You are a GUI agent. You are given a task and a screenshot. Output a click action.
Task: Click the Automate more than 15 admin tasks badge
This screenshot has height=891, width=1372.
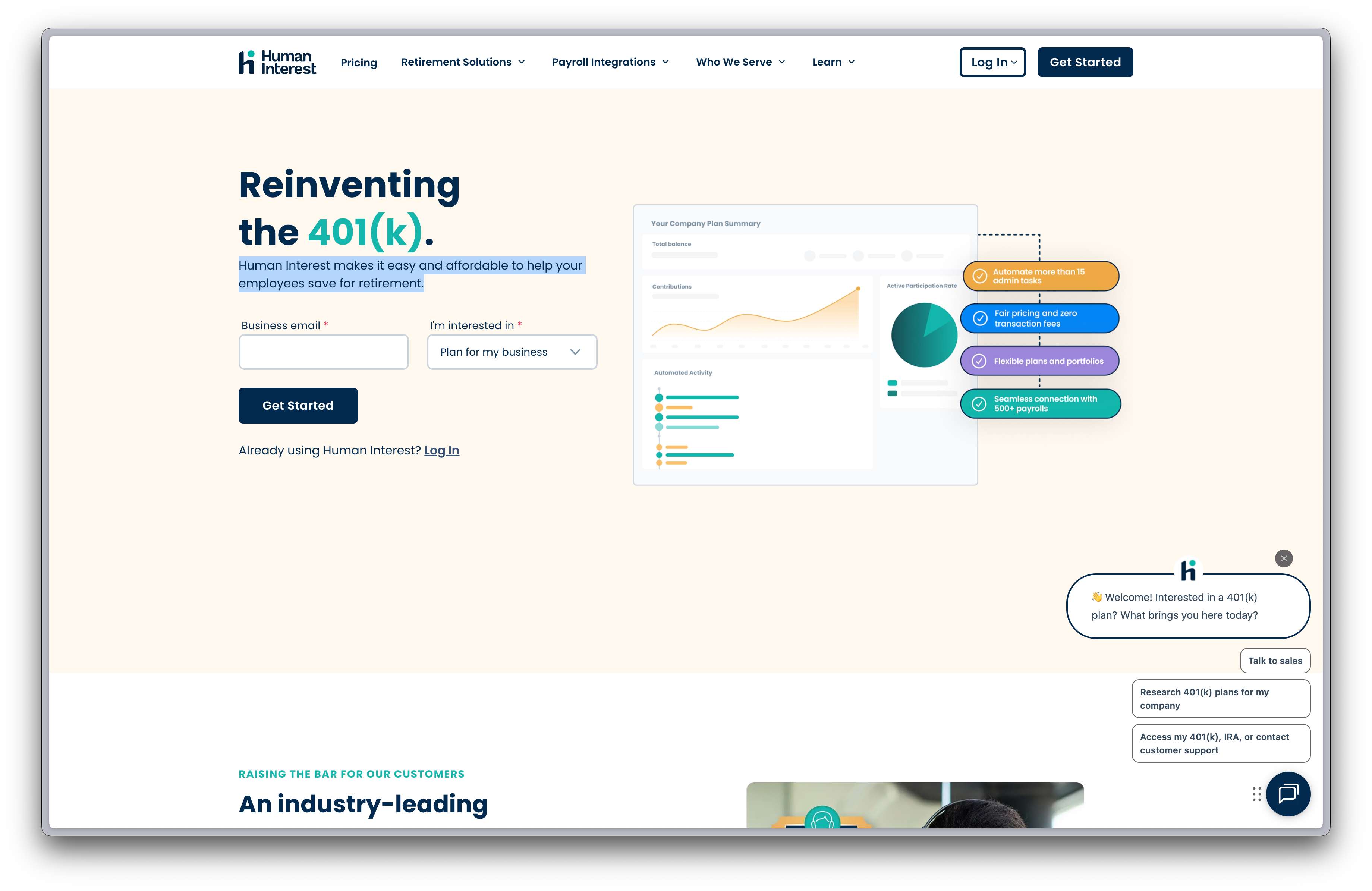pos(1041,276)
